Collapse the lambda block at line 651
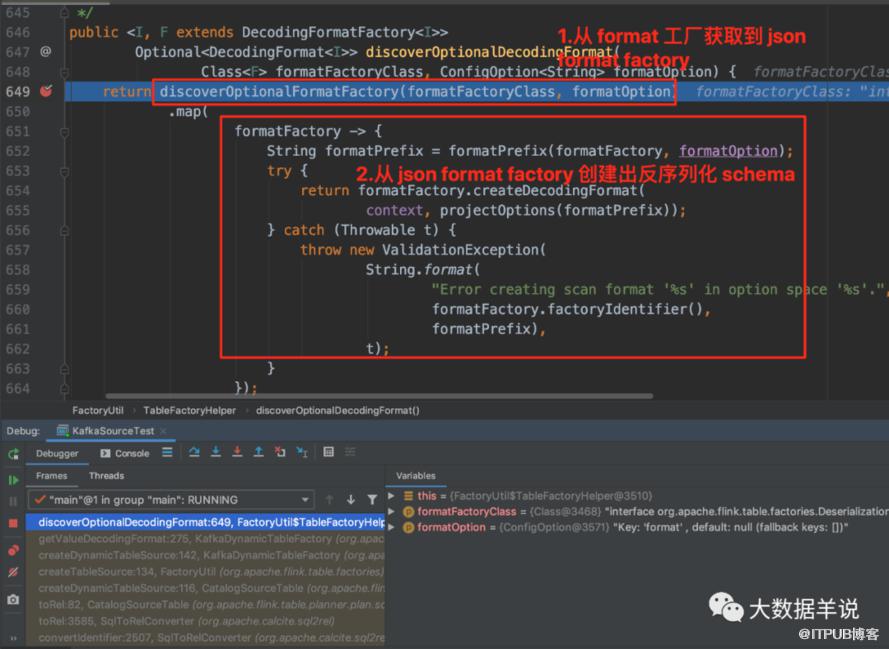889x649 pixels. coord(64,132)
